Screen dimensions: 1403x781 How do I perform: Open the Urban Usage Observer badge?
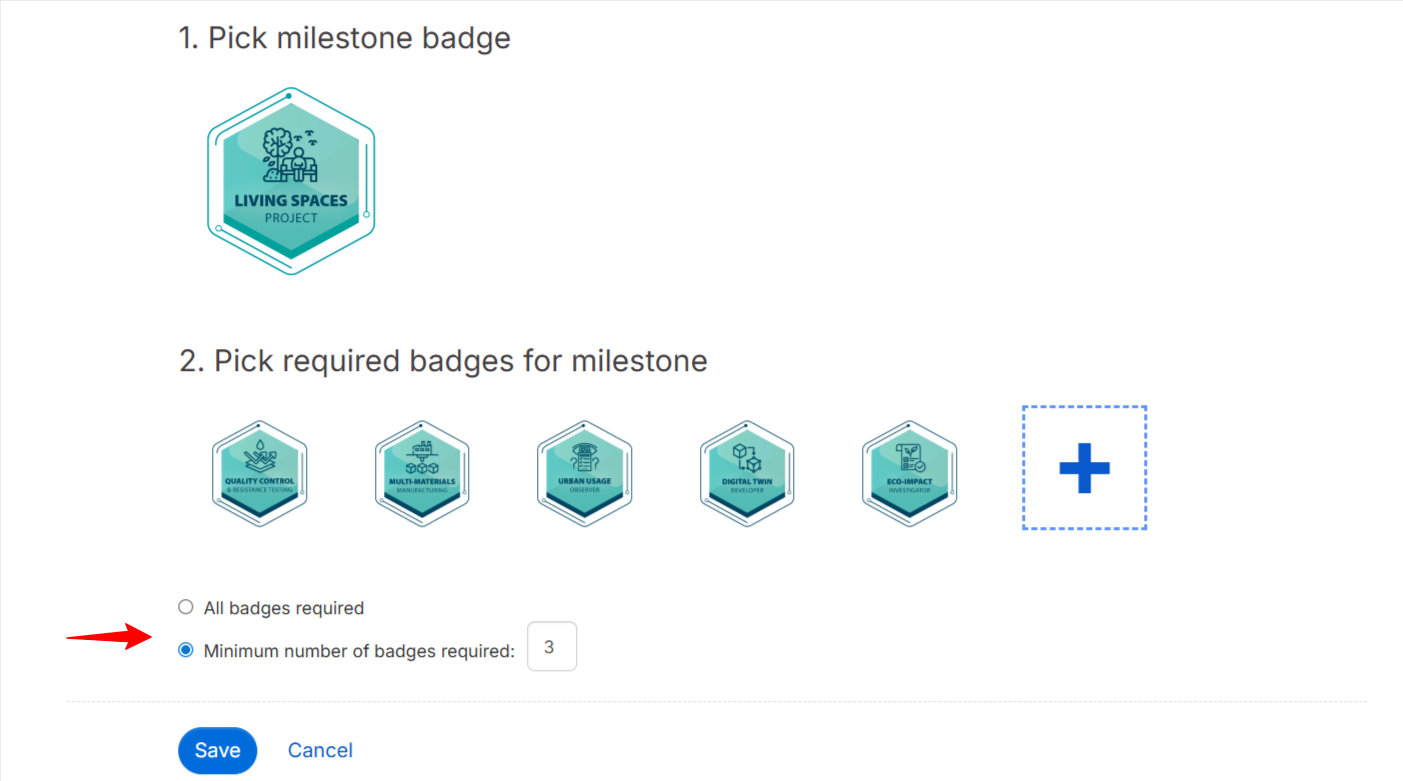pyautogui.click(x=584, y=473)
